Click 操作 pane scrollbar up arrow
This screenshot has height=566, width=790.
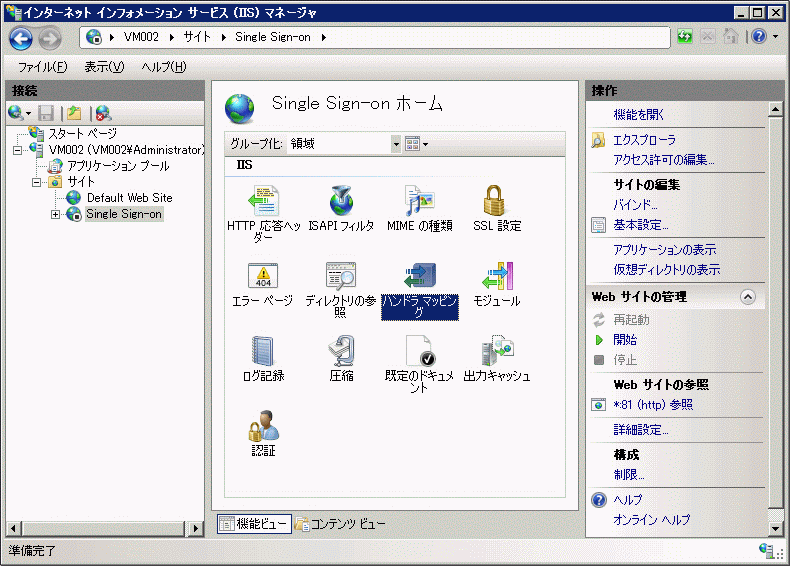tap(775, 109)
